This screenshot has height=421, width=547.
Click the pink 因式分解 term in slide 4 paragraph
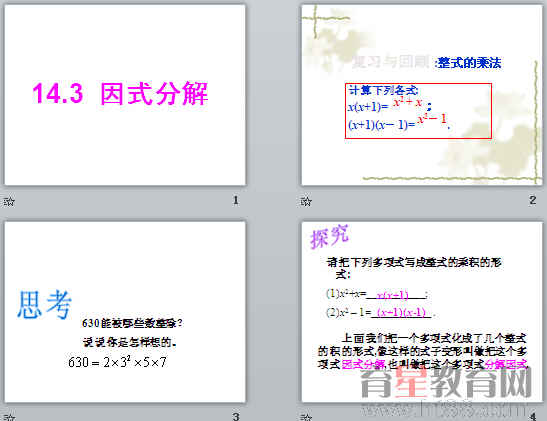click(364, 364)
